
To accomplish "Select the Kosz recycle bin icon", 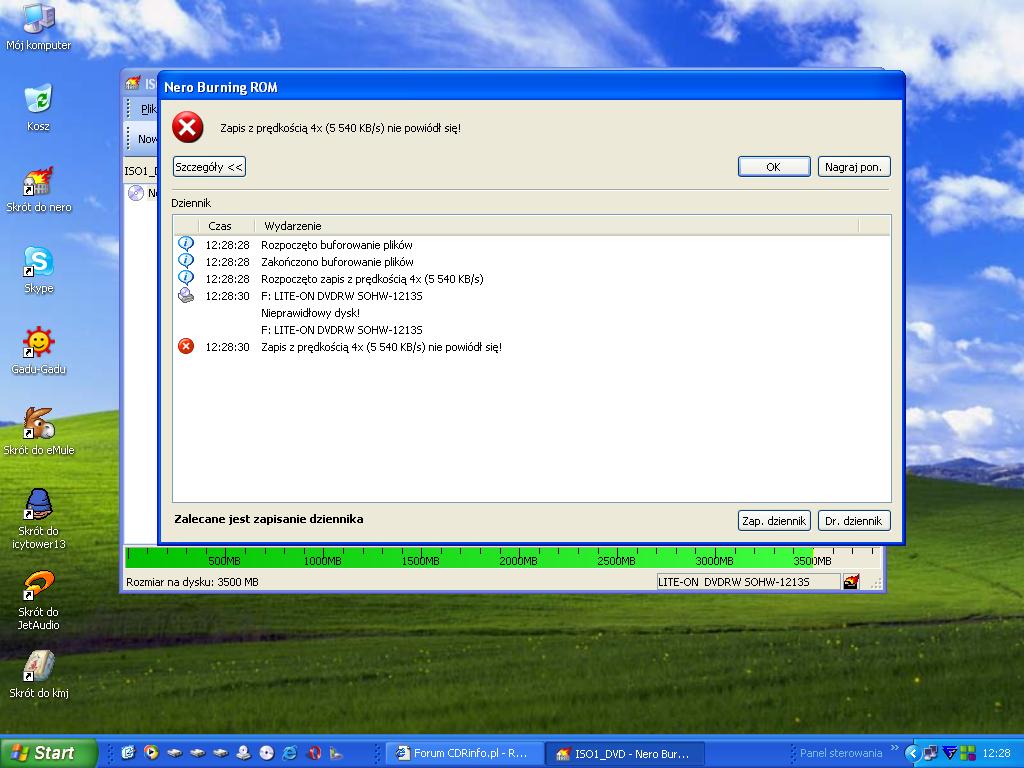I will pyautogui.click(x=39, y=107).
